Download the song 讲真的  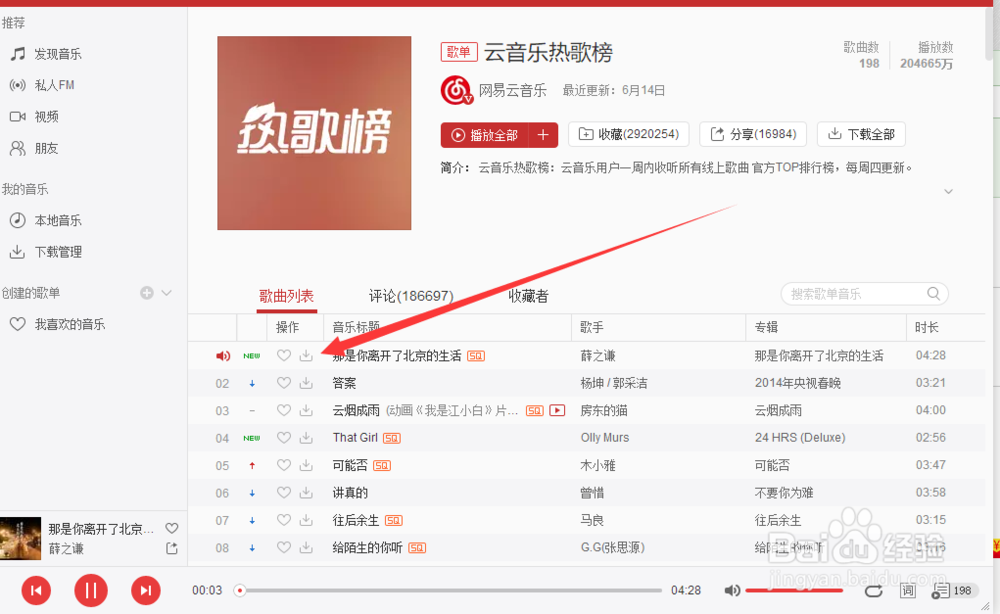(307, 493)
